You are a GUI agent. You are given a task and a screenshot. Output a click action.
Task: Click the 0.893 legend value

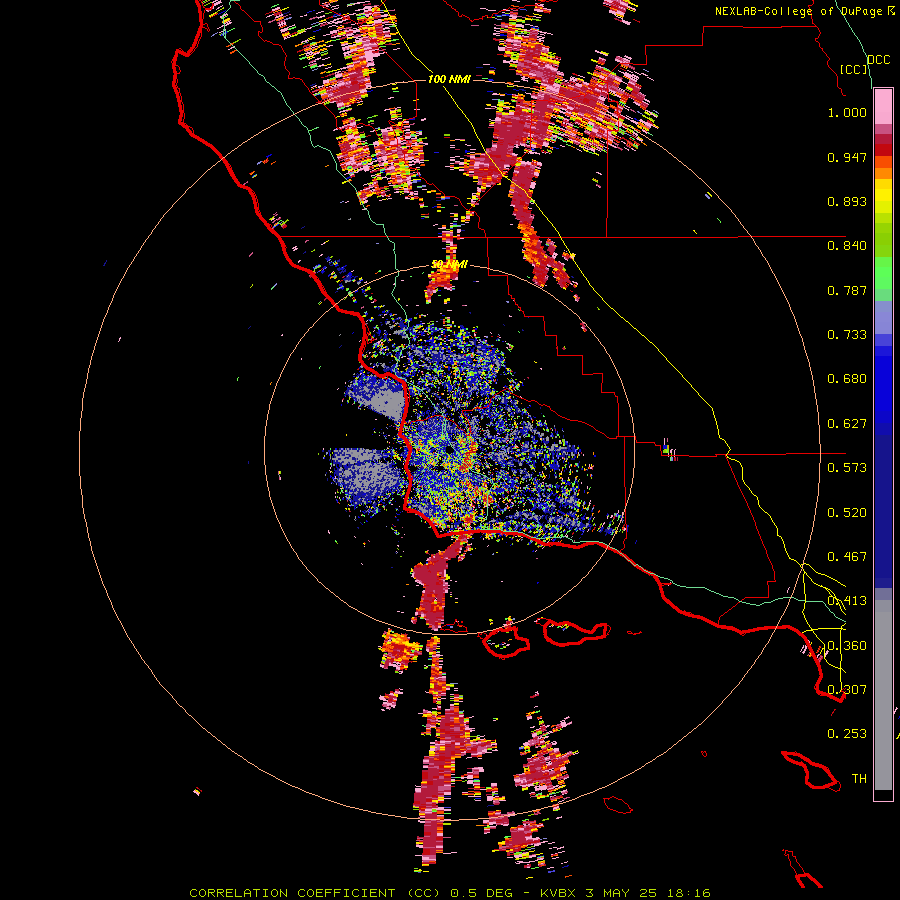pyautogui.click(x=847, y=201)
